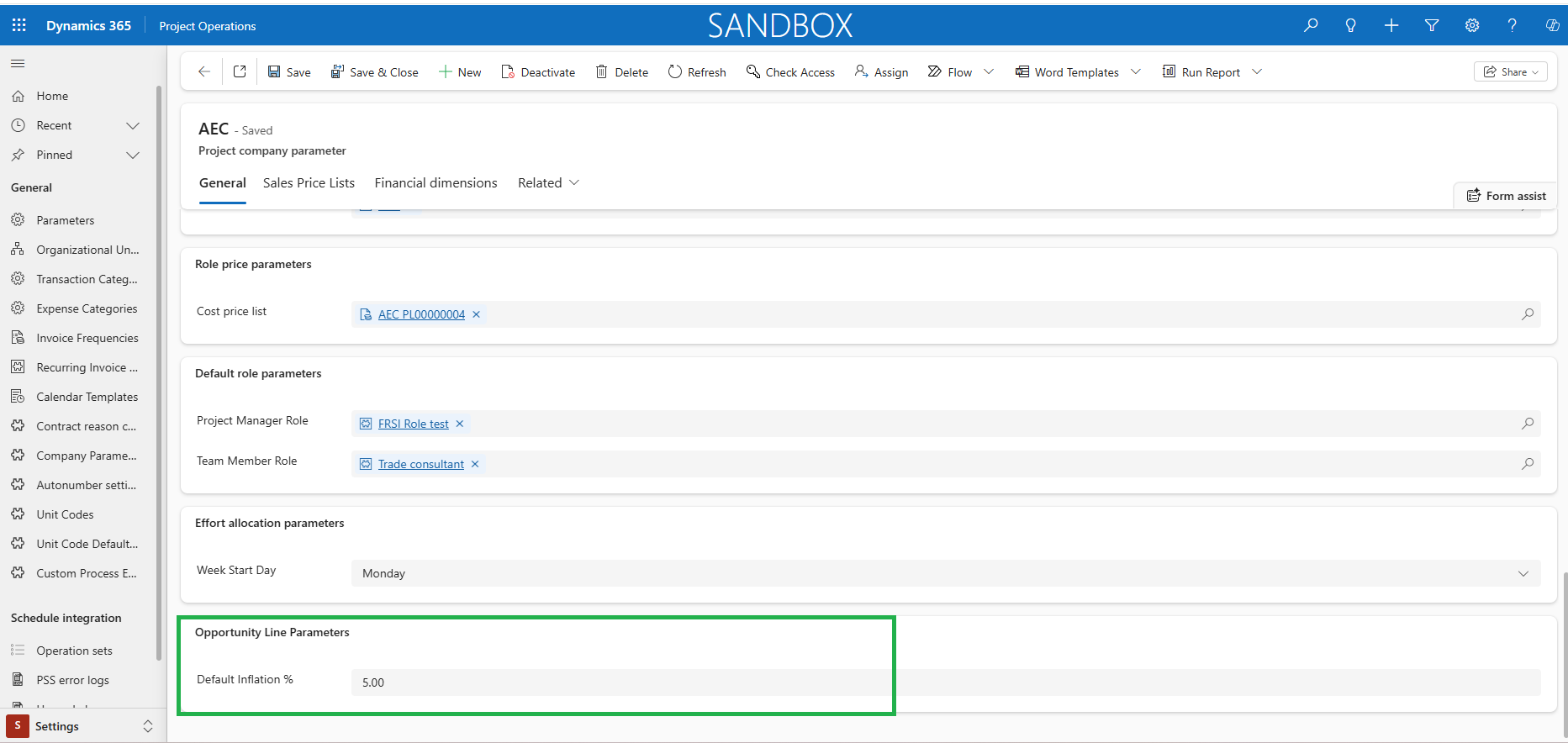Screen dimensions: 1568x743
Task: Open record in new window icon
Action: 240,71
